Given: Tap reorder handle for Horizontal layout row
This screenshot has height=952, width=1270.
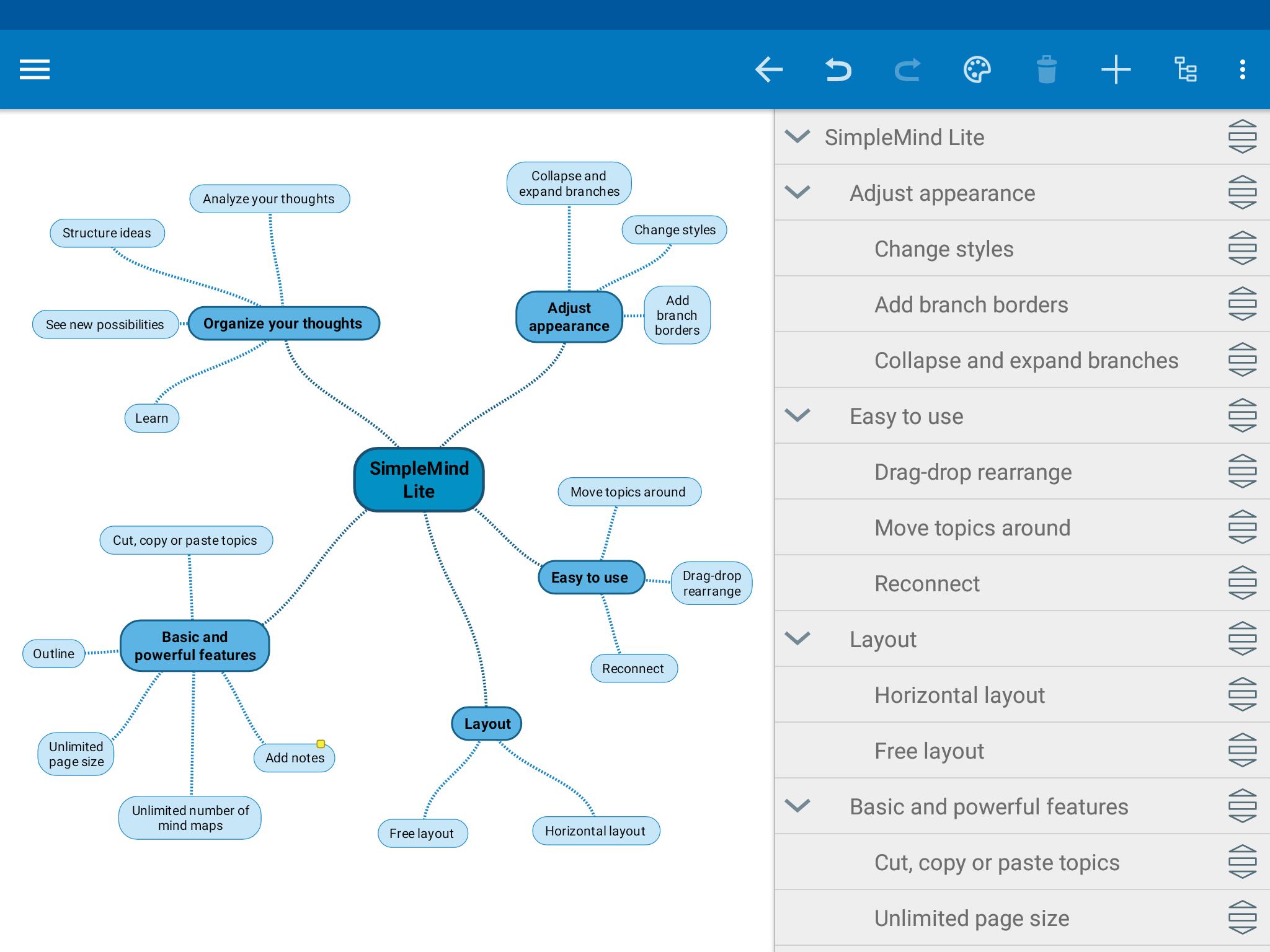Looking at the screenshot, I should (1242, 695).
